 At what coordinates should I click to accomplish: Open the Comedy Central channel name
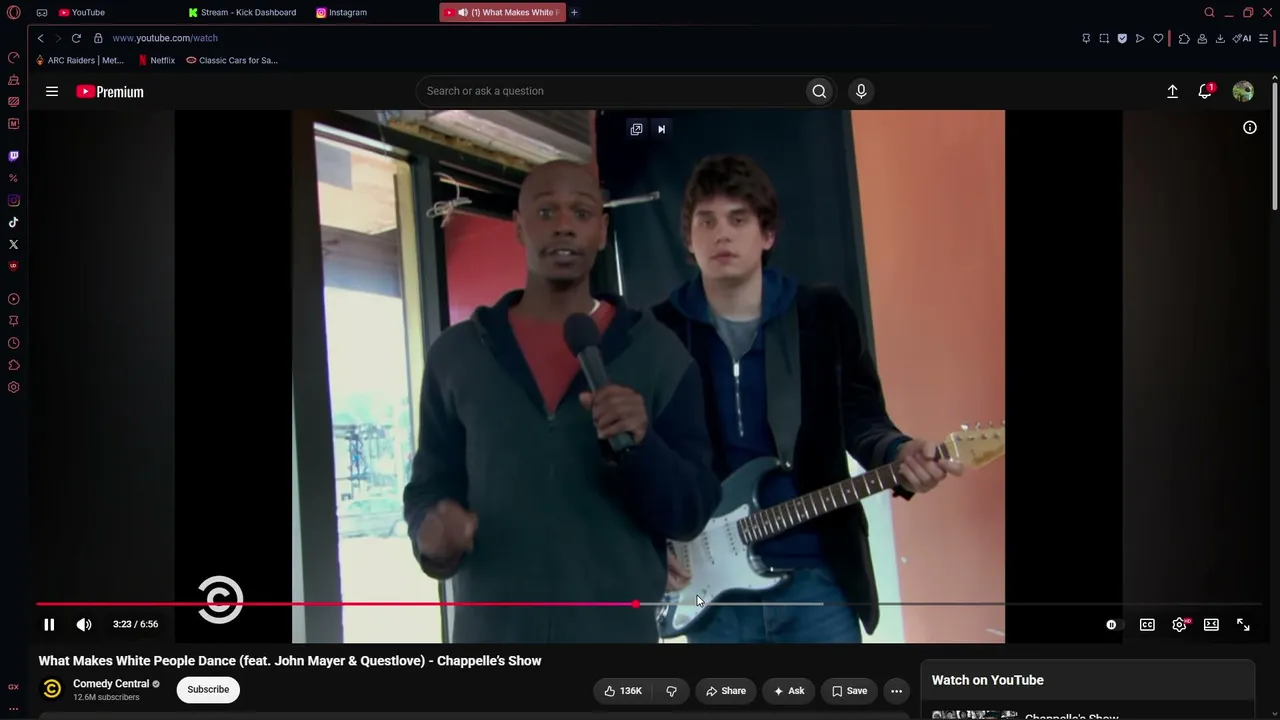pyautogui.click(x=111, y=684)
